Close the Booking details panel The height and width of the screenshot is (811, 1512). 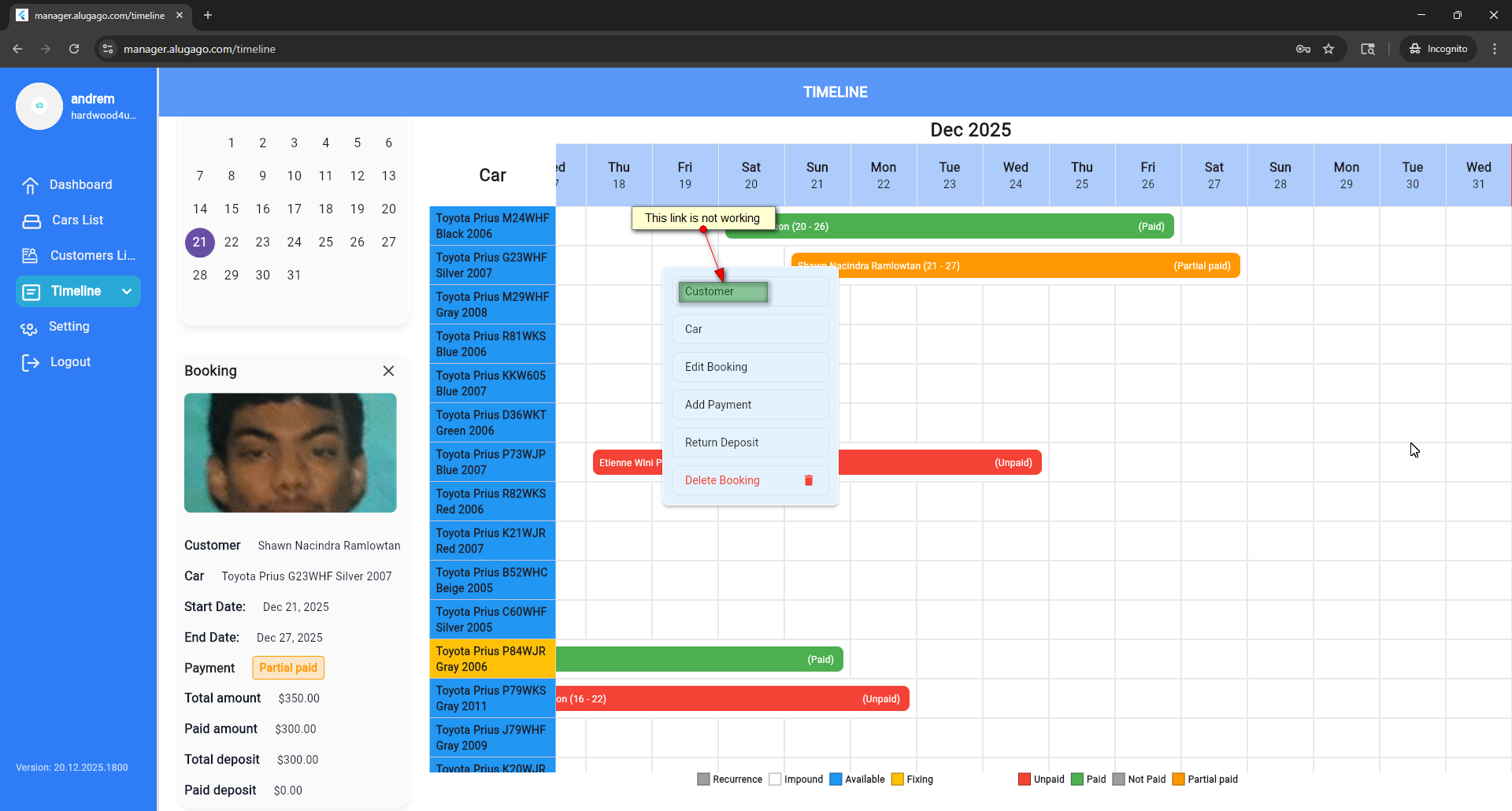(x=388, y=371)
